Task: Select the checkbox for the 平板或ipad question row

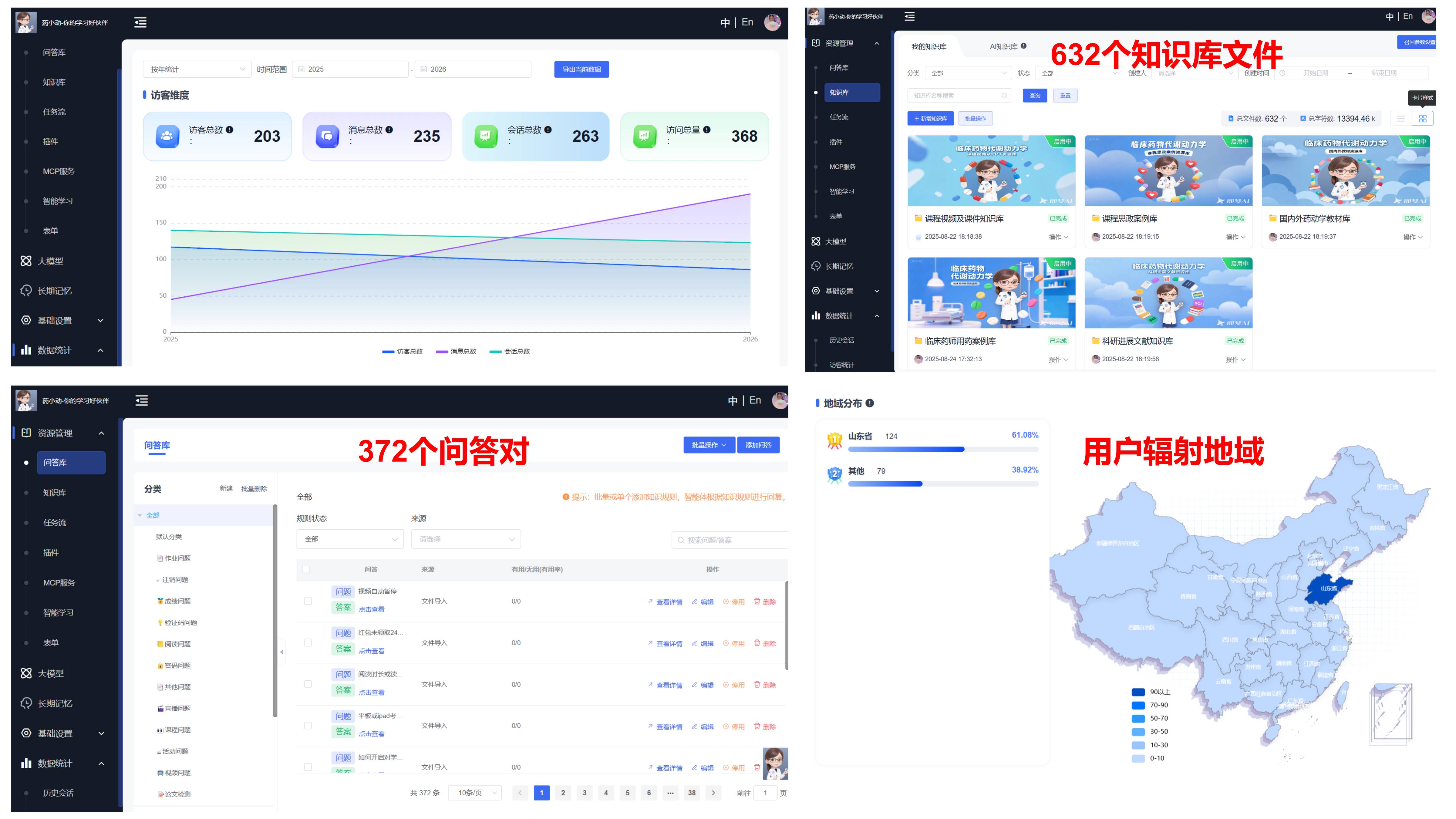Action: point(308,725)
